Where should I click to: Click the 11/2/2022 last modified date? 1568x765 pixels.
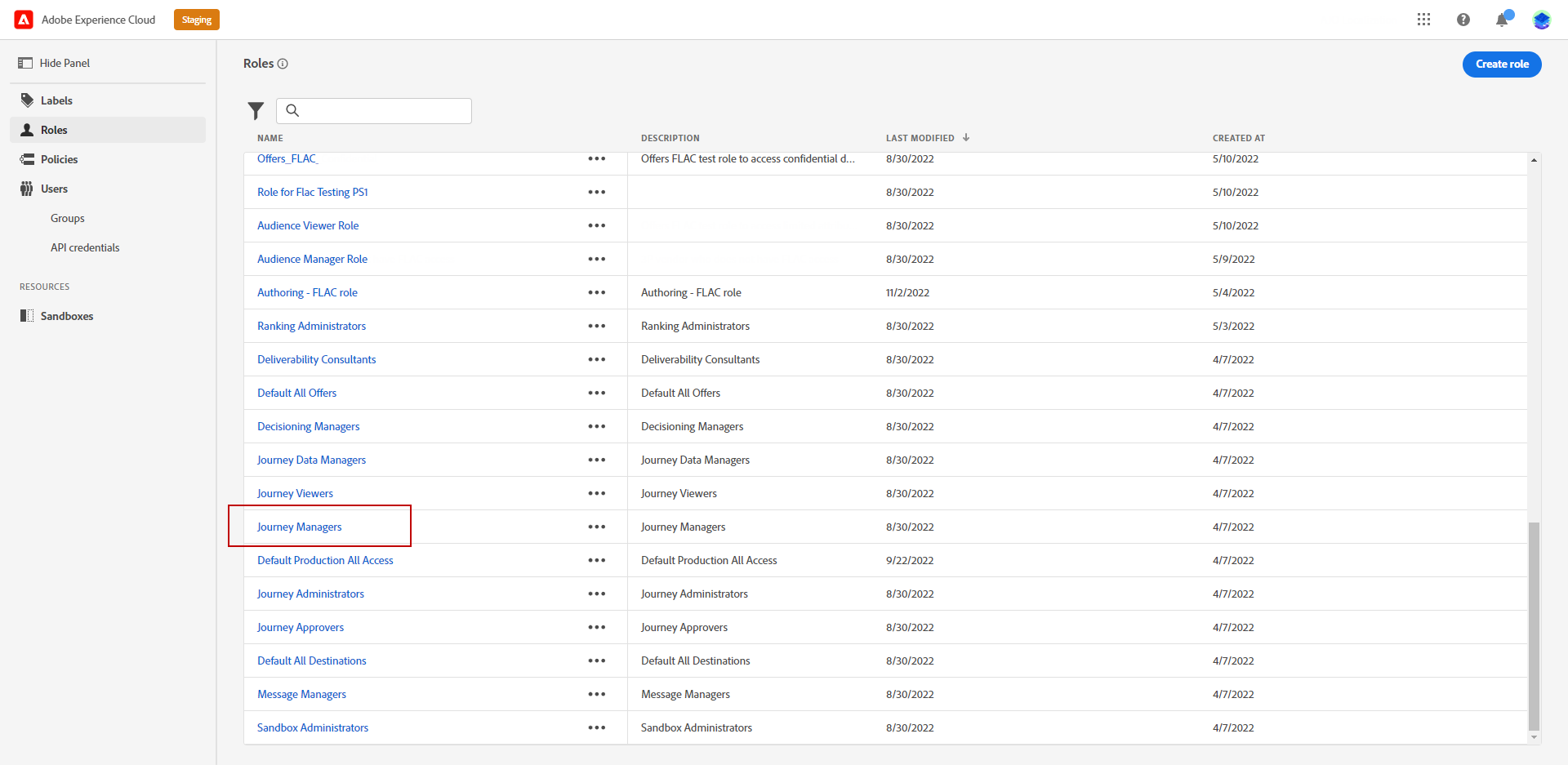907,292
